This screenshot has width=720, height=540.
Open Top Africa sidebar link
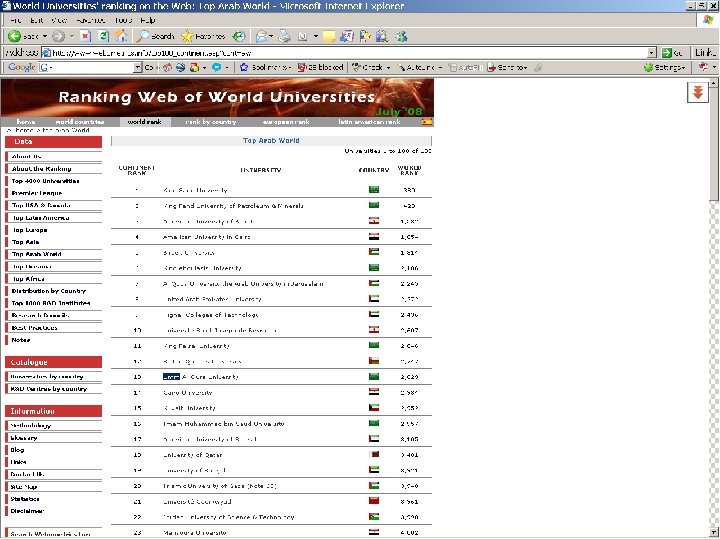(28, 279)
